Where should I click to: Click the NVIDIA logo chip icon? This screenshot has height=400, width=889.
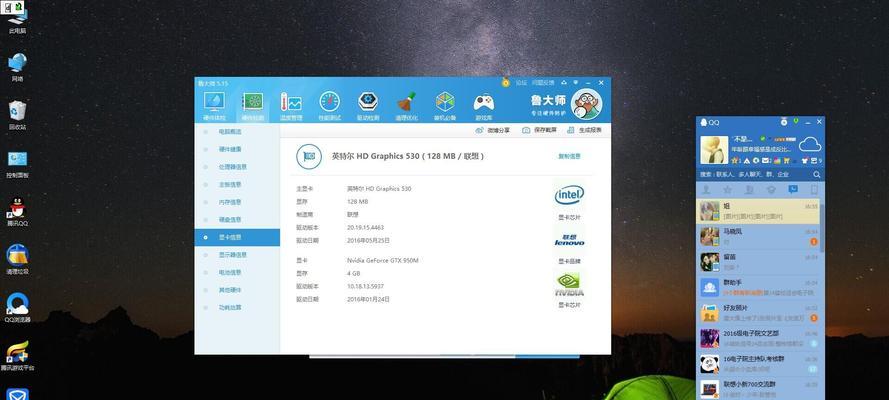(x=569, y=284)
